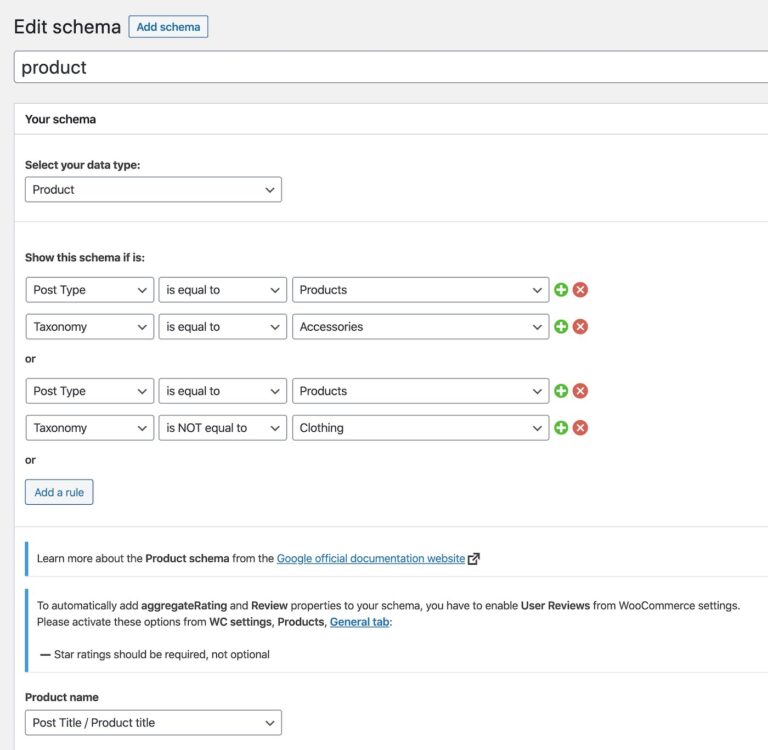The height and width of the screenshot is (750, 768).
Task: Open the General tab link
Action: coord(360,622)
